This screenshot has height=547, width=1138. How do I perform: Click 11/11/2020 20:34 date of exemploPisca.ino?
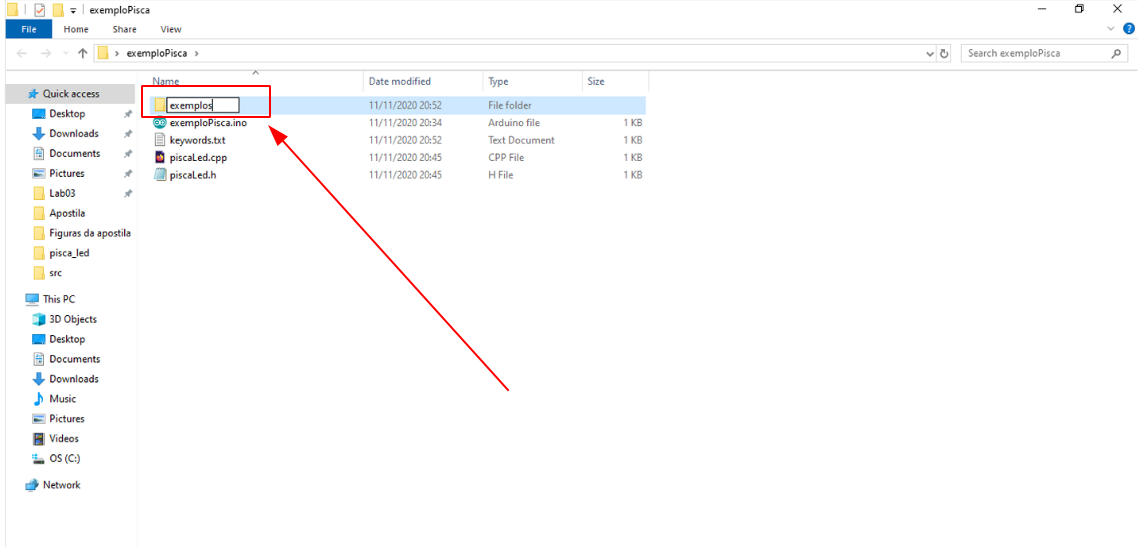click(x=405, y=123)
